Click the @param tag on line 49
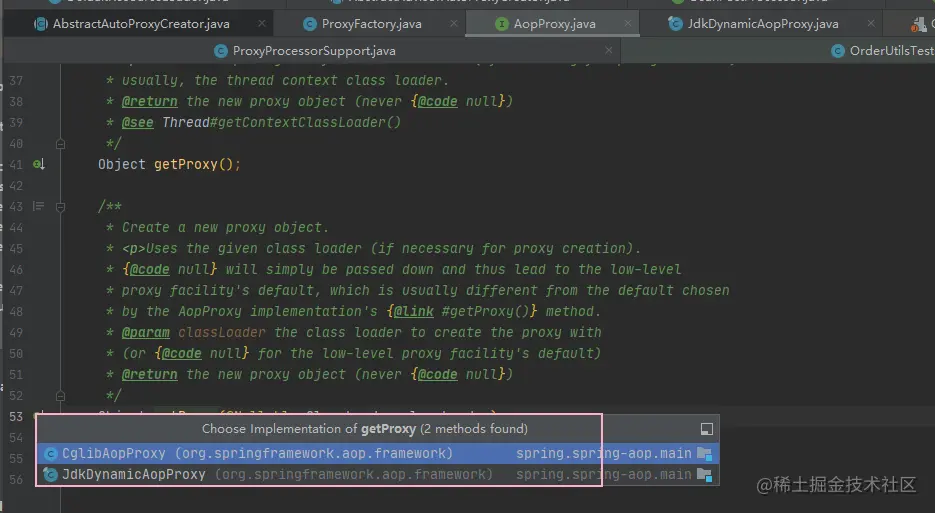The image size is (935, 513). coord(145,332)
